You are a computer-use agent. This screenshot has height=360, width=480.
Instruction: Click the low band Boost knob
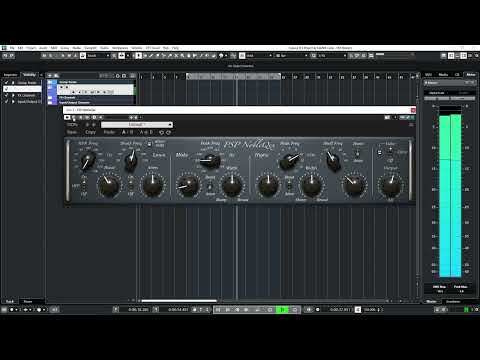108,185
